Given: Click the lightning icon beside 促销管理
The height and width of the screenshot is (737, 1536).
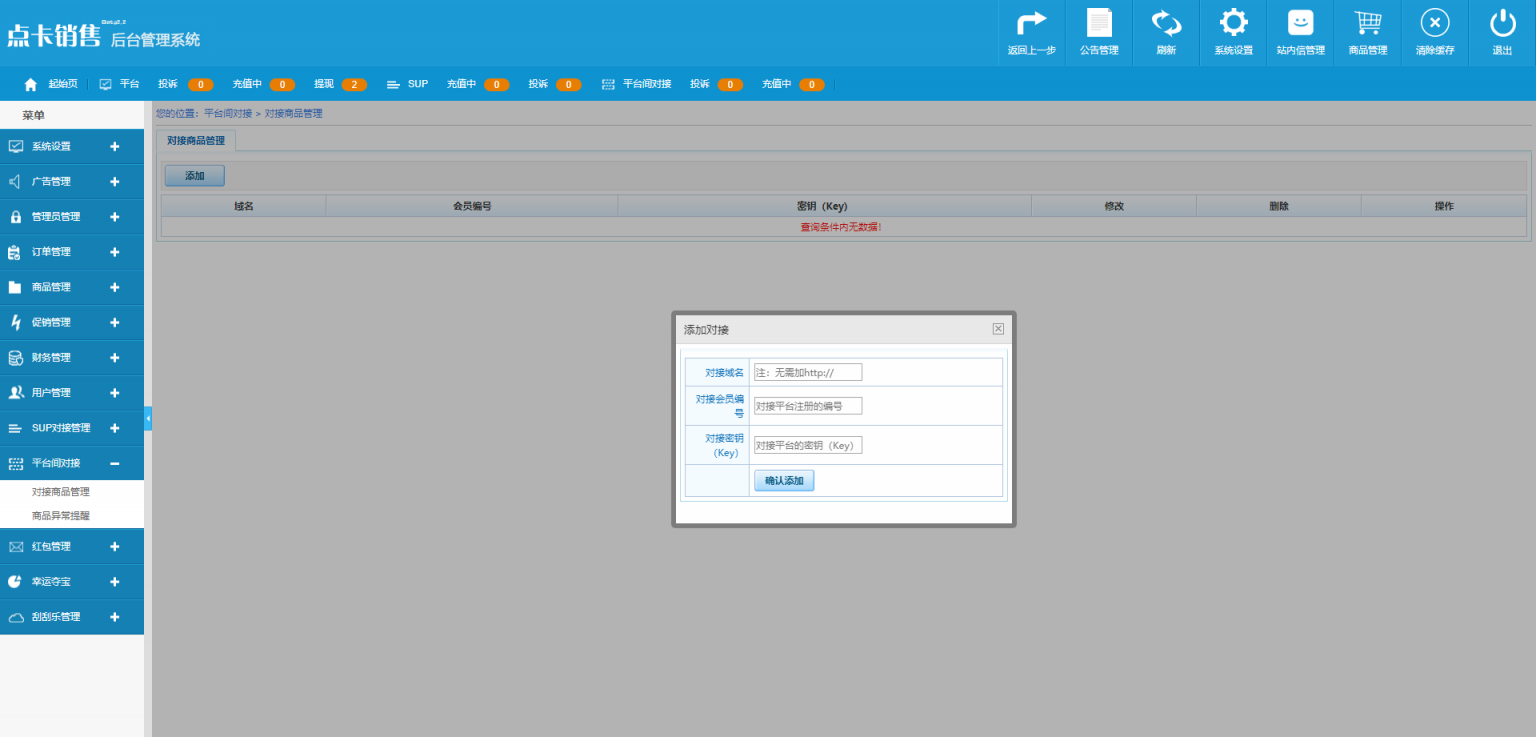Looking at the screenshot, I should 15,322.
